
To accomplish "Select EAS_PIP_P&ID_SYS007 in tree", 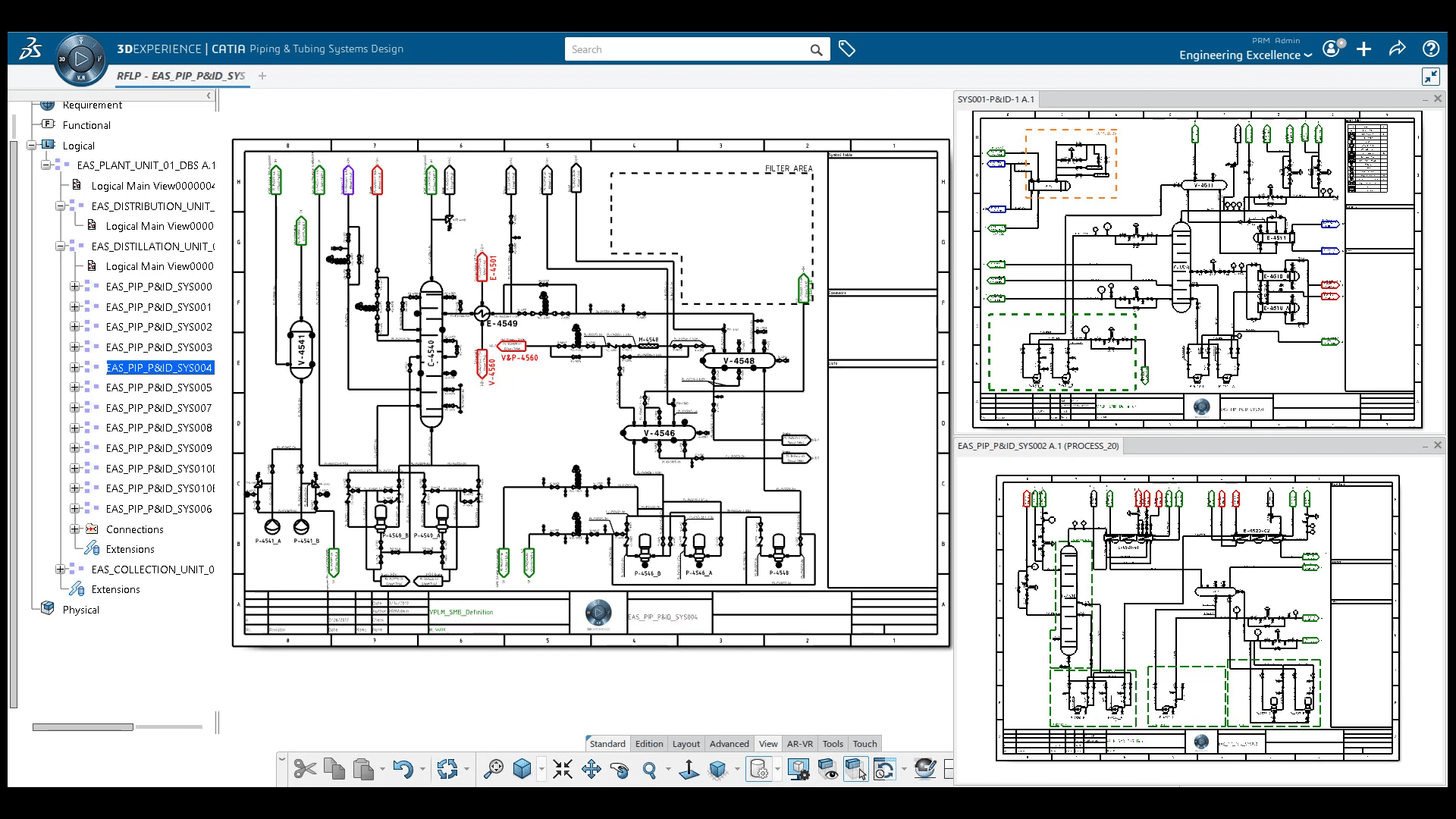I will [x=158, y=408].
